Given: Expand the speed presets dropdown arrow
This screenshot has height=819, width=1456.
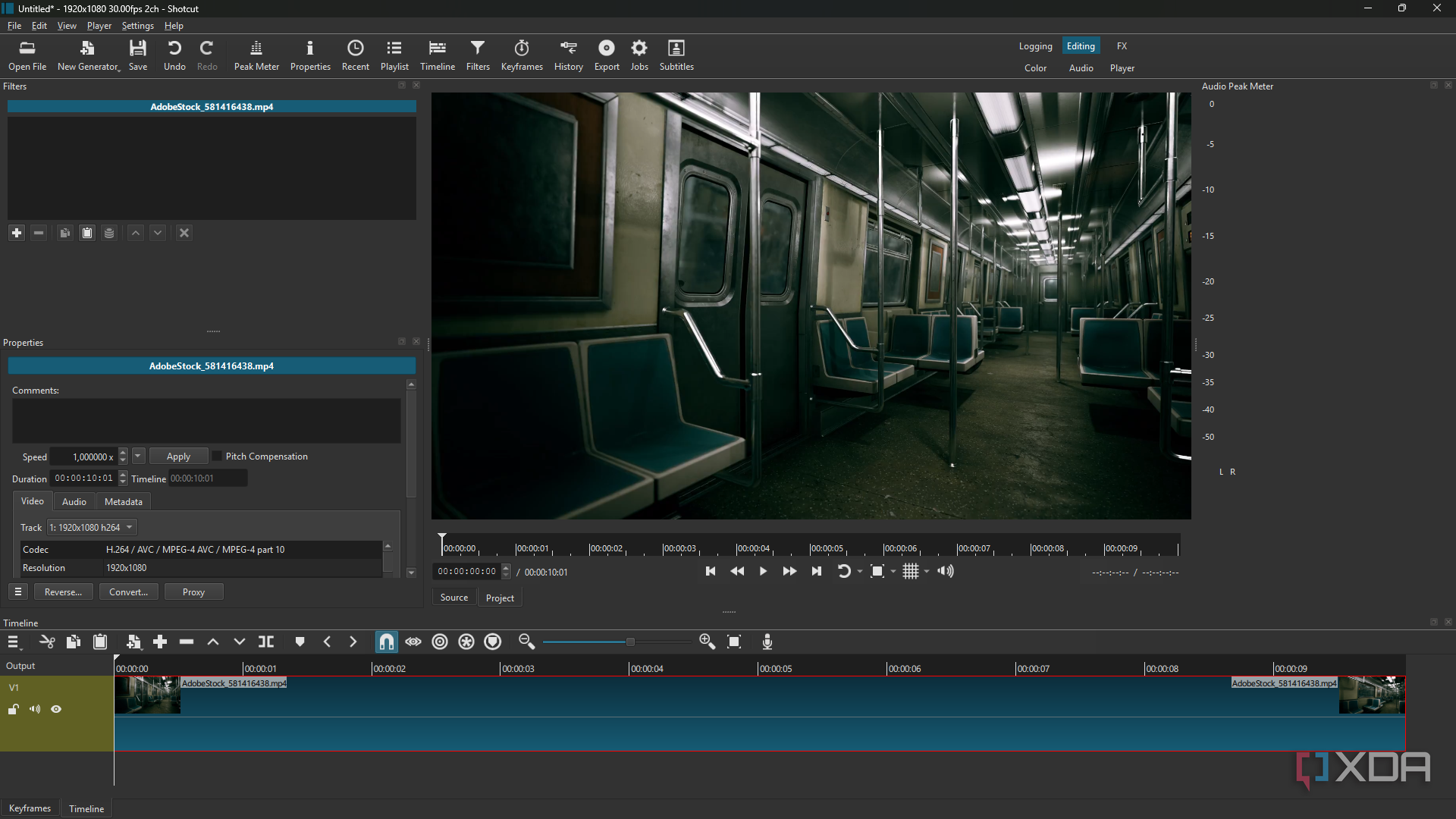Looking at the screenshot, I should [138, 457].
